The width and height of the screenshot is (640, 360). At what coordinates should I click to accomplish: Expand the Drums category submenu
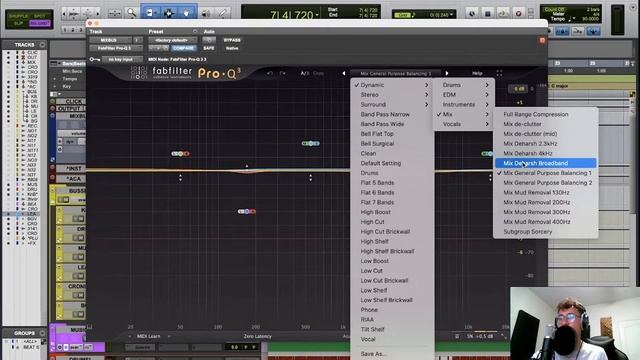464,85
